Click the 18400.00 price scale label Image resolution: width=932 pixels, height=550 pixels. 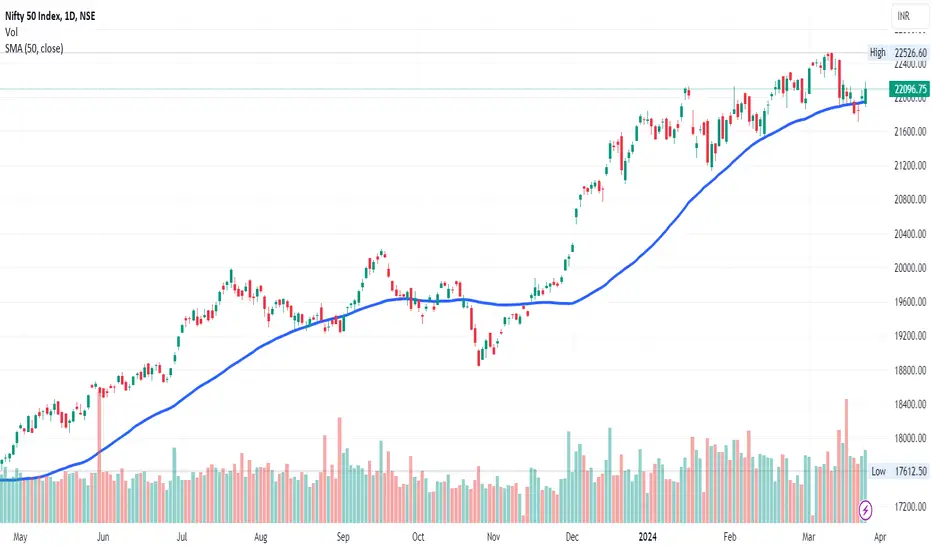click(910, 404)
